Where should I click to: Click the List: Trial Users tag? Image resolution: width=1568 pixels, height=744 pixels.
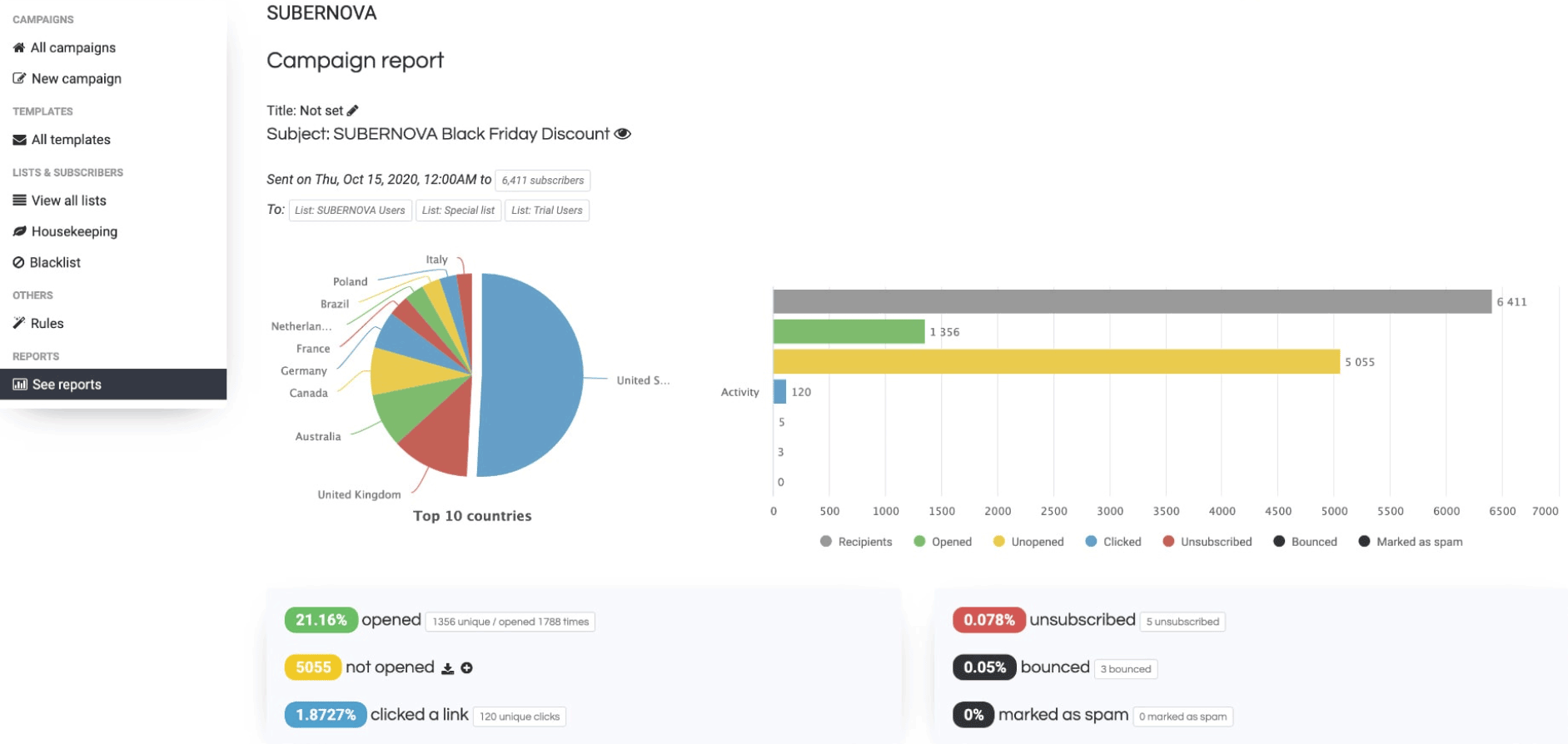tap(547, 211)
